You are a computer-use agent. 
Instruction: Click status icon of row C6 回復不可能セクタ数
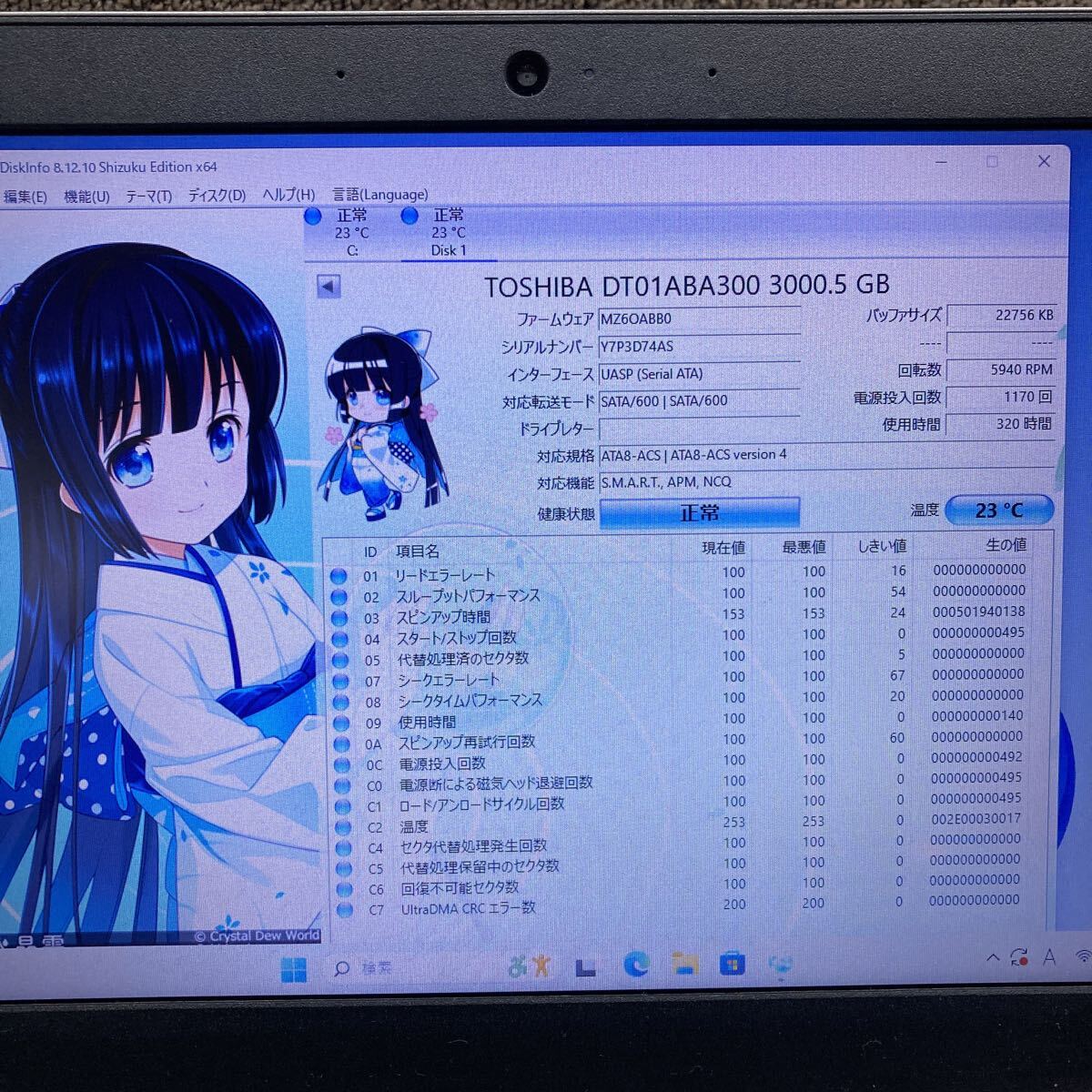click(x=344, y=889)
